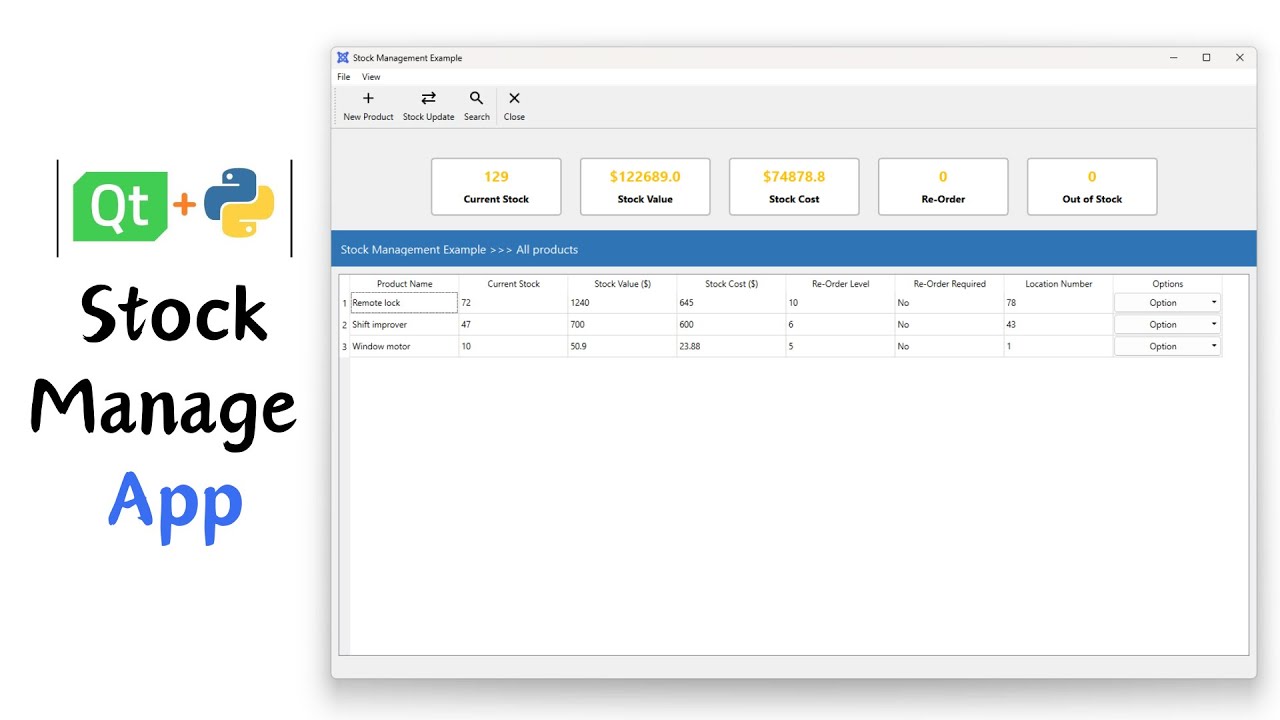The height and width of the screenshot is (720, 1280).
Task: Click the Re-Order Required column header
Action: point(950,284)
